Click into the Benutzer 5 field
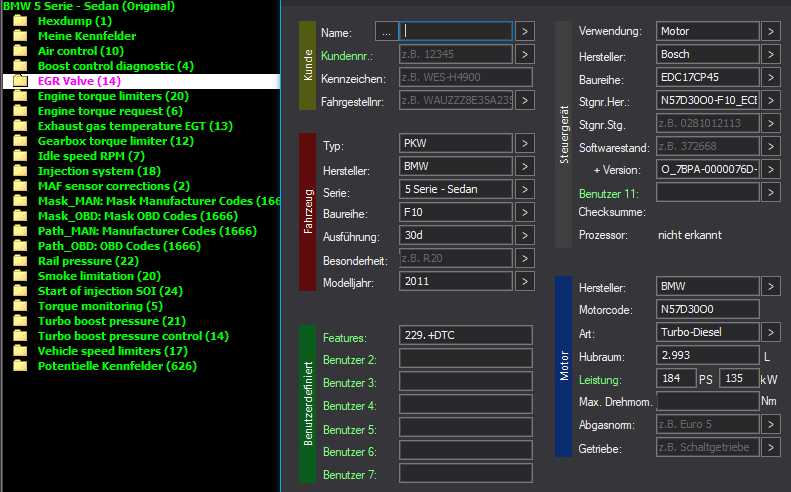Viewport: 791px width, 492px height. (466, 427)
